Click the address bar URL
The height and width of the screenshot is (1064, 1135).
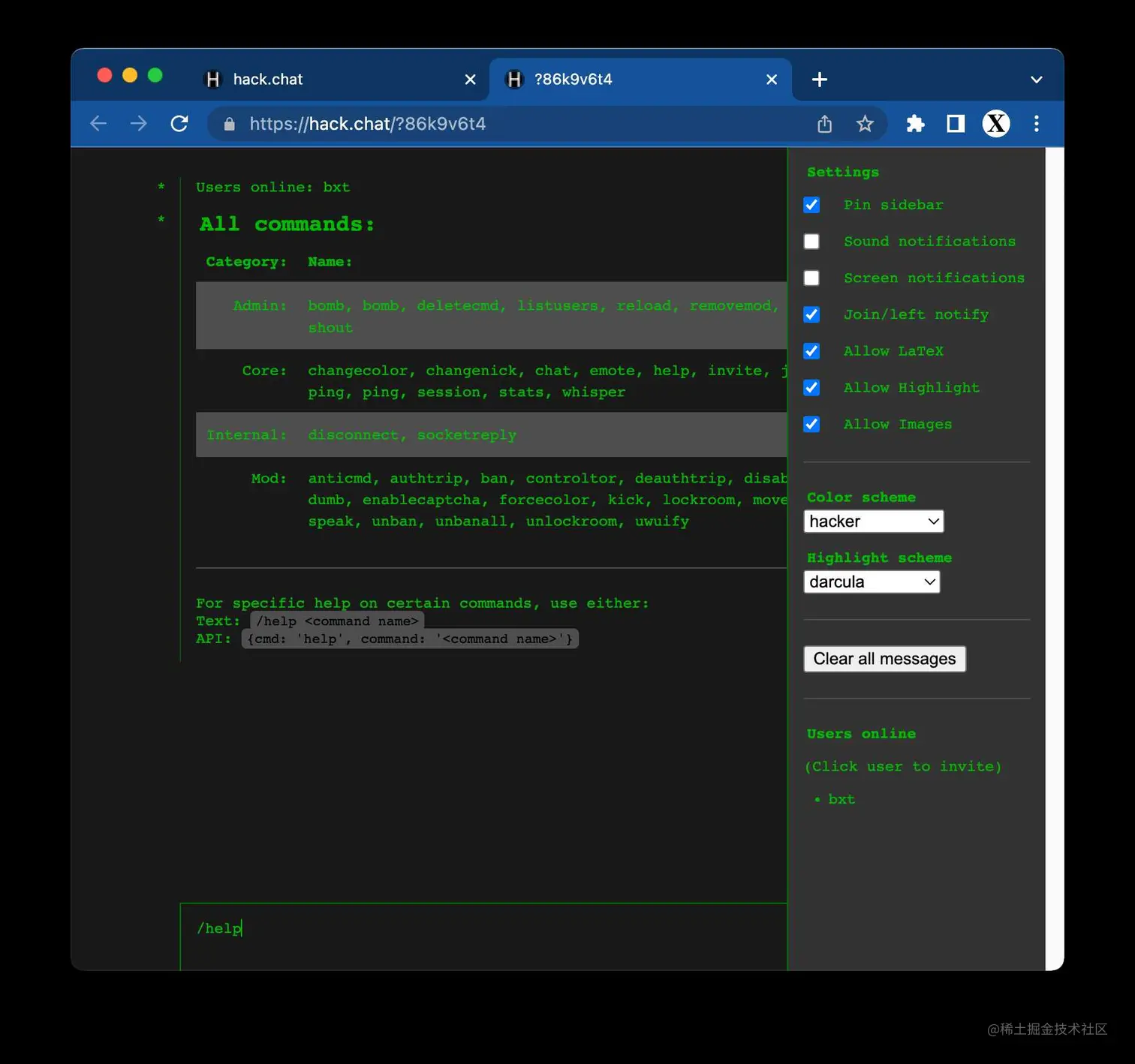click(367, 124)
